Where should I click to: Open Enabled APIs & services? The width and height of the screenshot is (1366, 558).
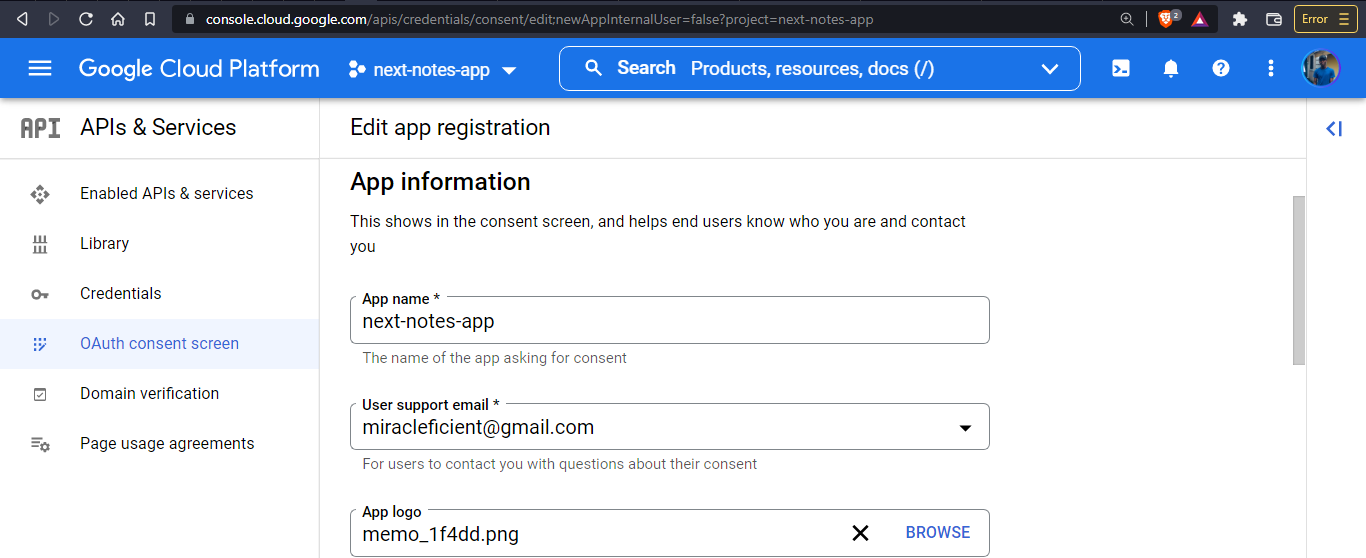pos(160,194)
